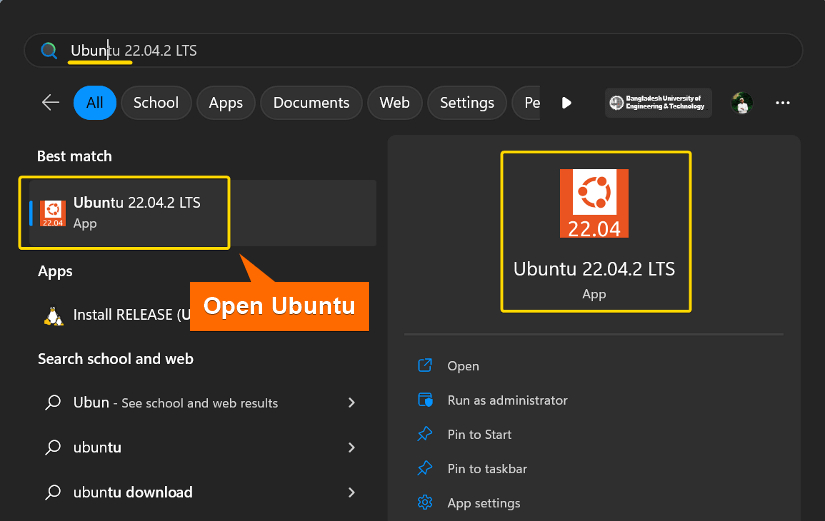Screen dimensions: 825x521
Task: Open the user profile avatar
Action: tap(742, 103)
